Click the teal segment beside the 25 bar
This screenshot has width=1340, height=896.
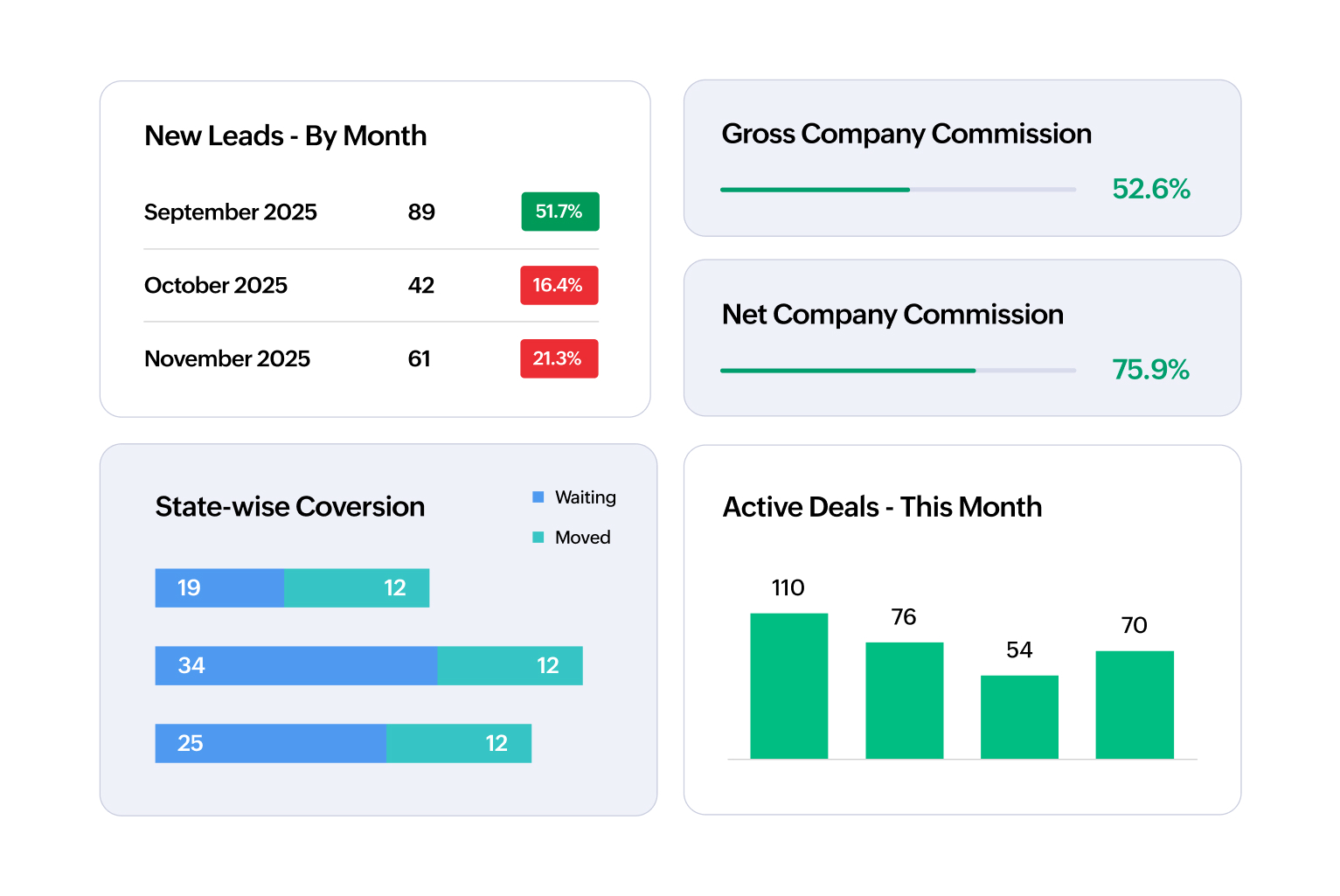click(x=459, y=744)
